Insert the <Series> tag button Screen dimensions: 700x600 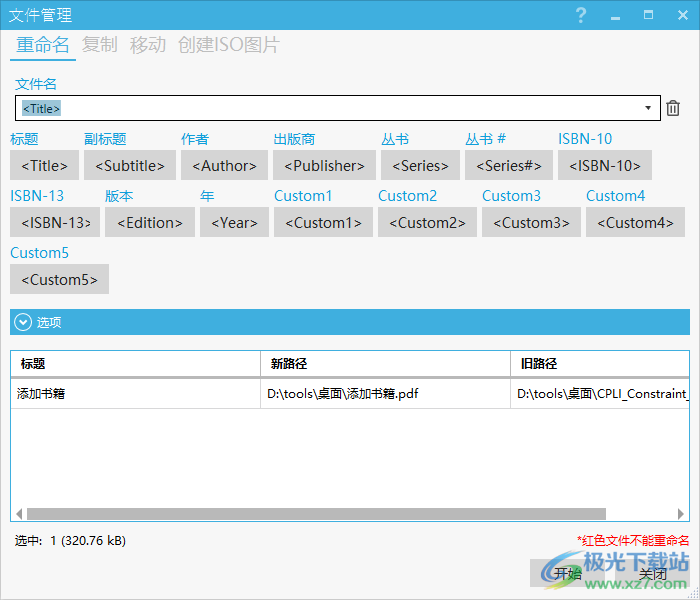[x=420, y=165]
